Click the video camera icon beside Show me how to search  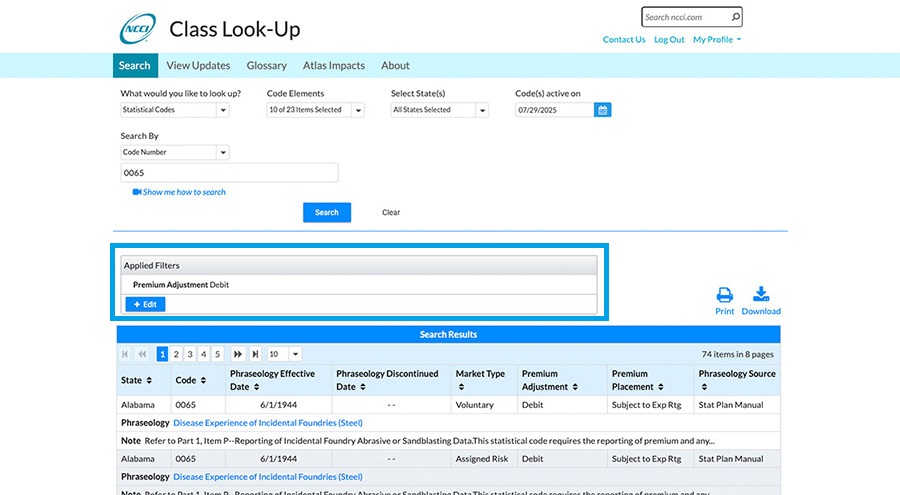[137, 192]
